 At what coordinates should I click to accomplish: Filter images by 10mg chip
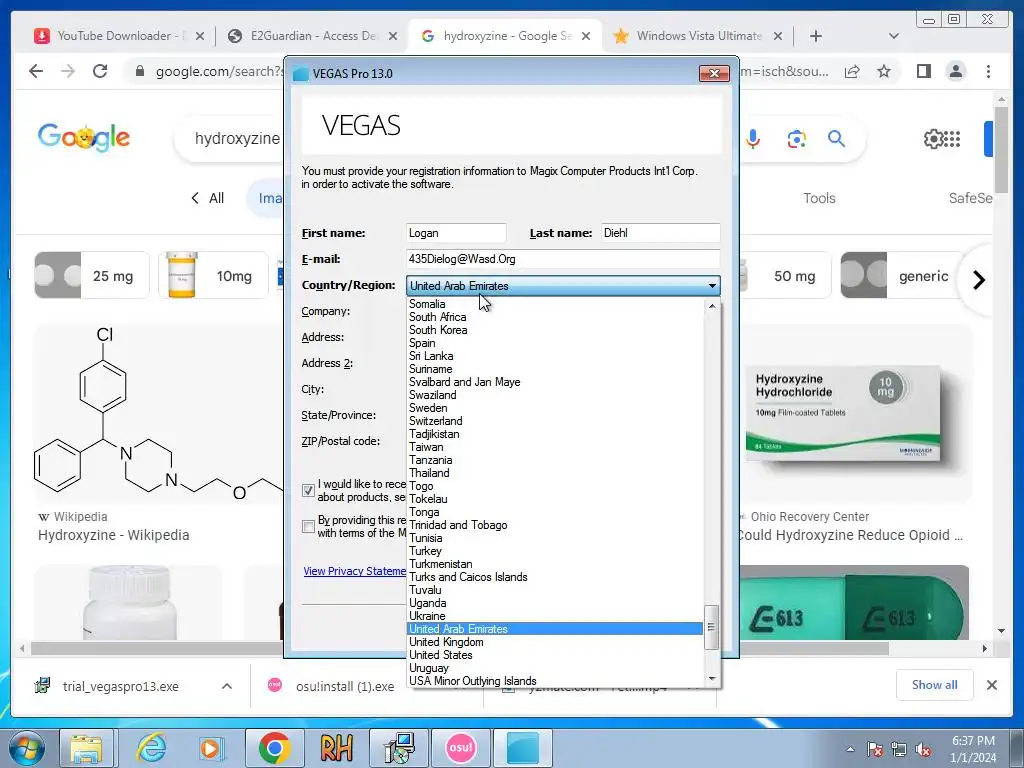(214, 276)
